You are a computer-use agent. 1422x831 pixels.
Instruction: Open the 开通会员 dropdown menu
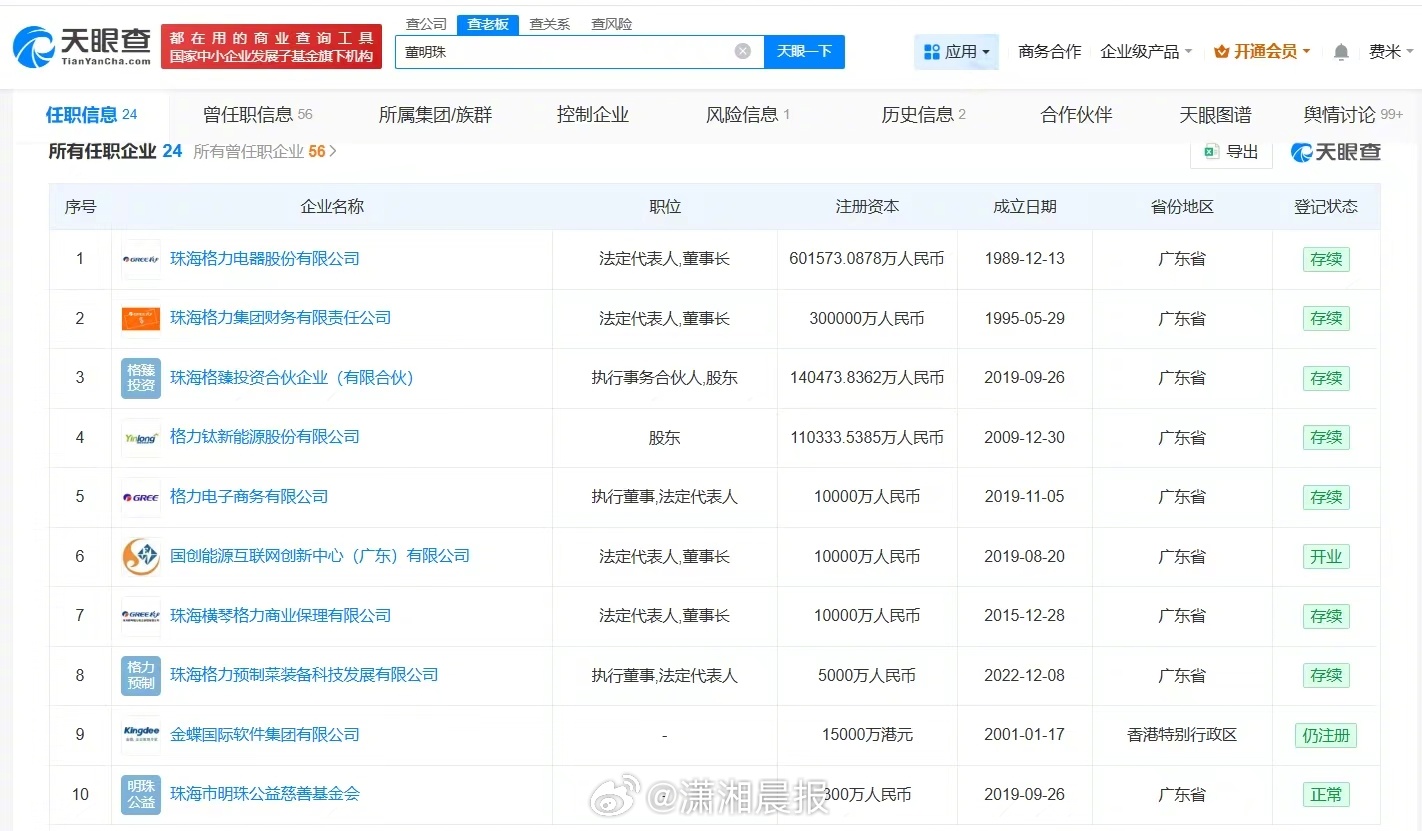(x=1262, y=51)
